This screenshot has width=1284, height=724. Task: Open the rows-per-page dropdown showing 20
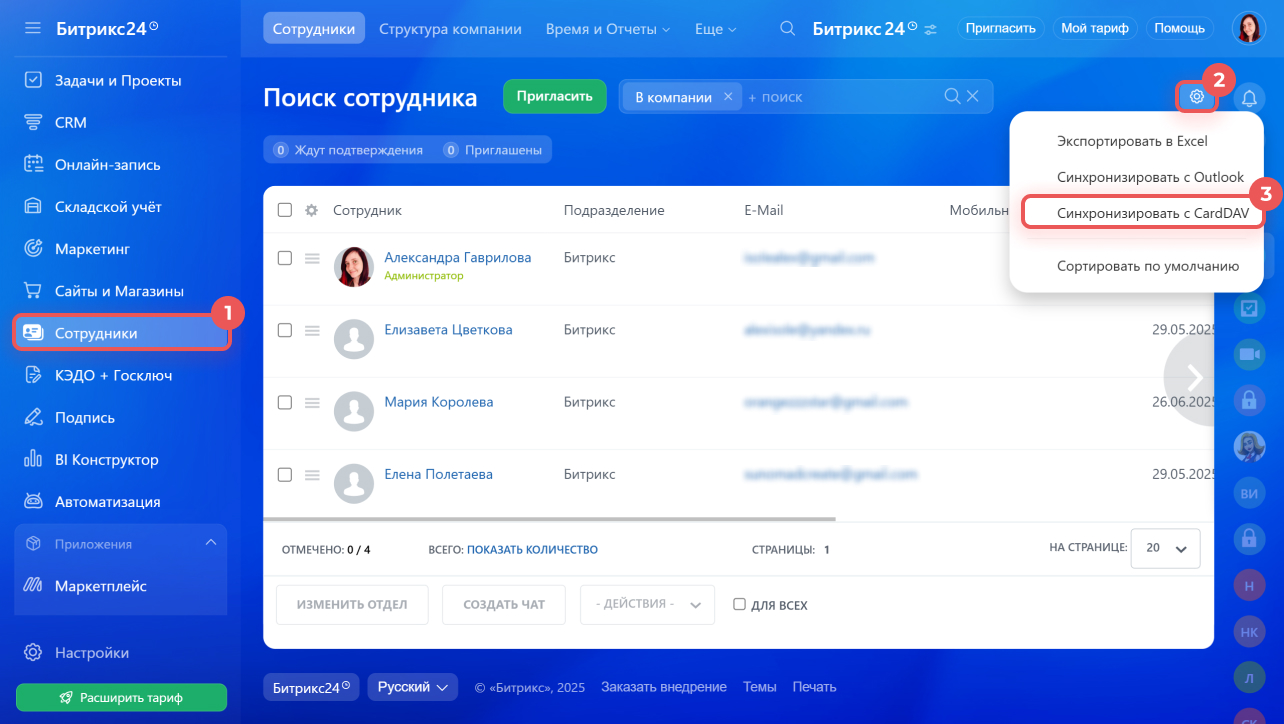point(1165,548)
